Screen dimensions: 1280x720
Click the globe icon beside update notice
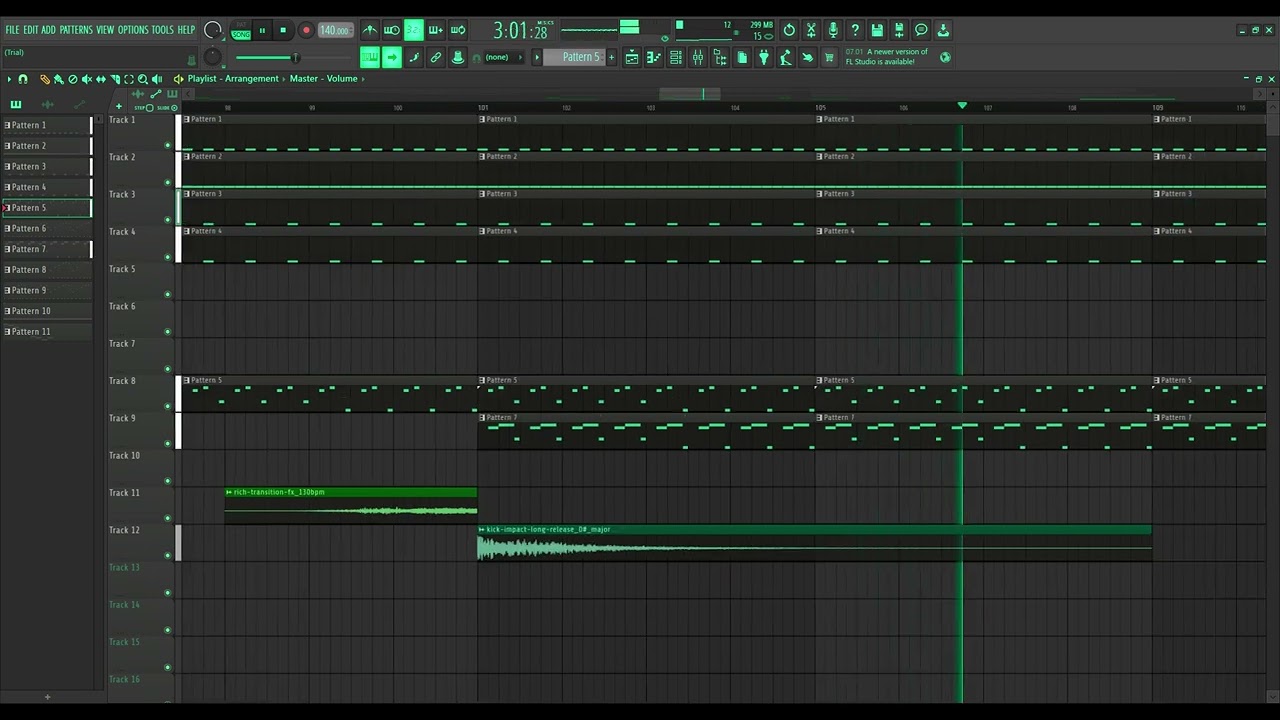(945, 57)
